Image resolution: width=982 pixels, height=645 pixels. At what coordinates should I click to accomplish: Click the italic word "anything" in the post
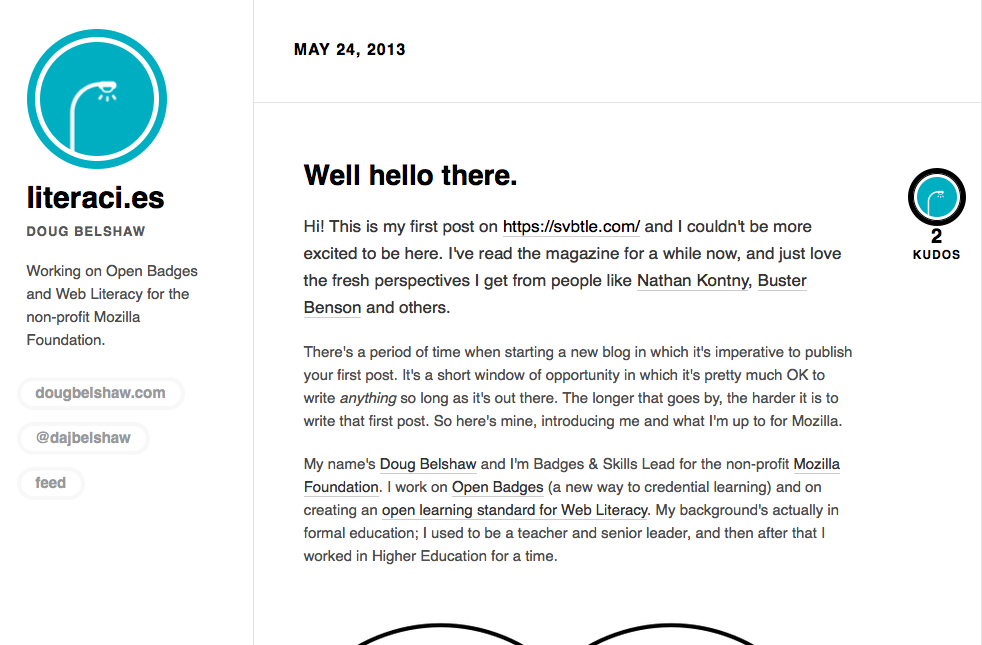(362, 399)
